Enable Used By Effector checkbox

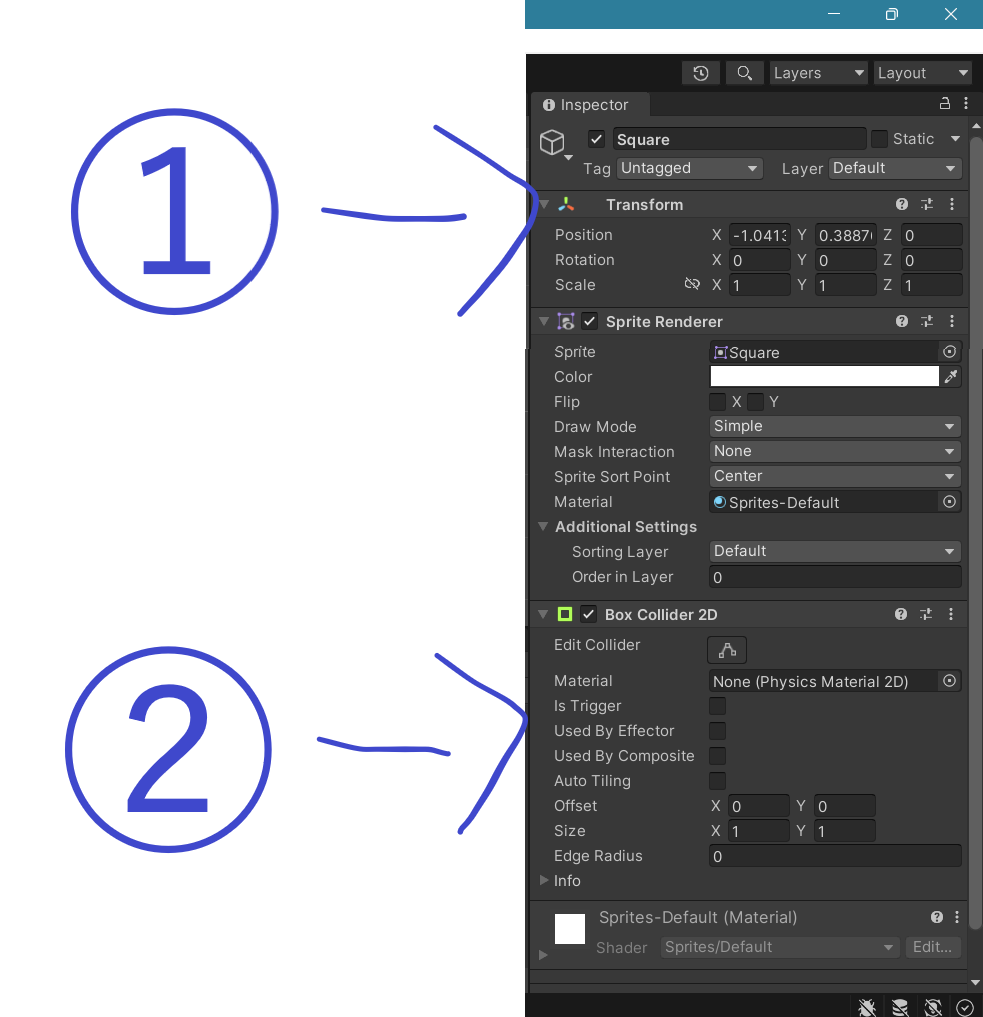pyautogui.click(x=717, y=731)
